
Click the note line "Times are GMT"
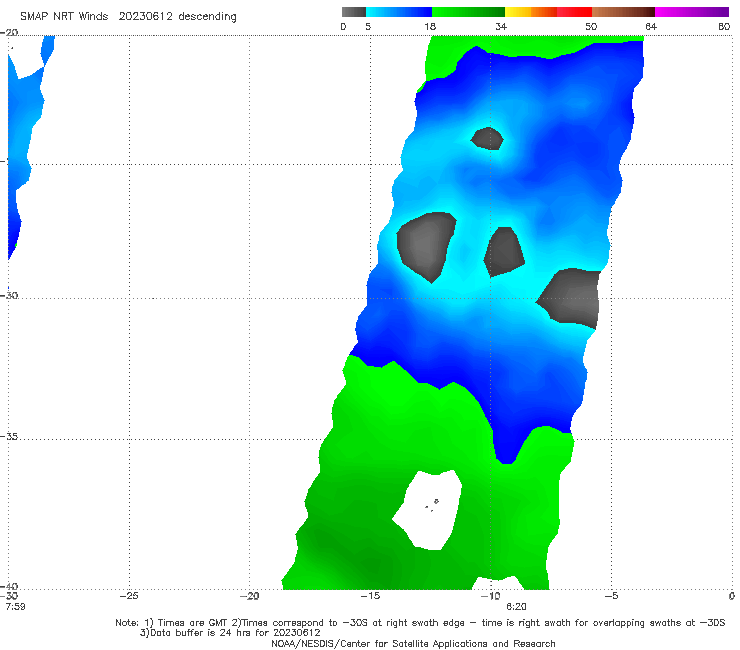coord(420,623)
